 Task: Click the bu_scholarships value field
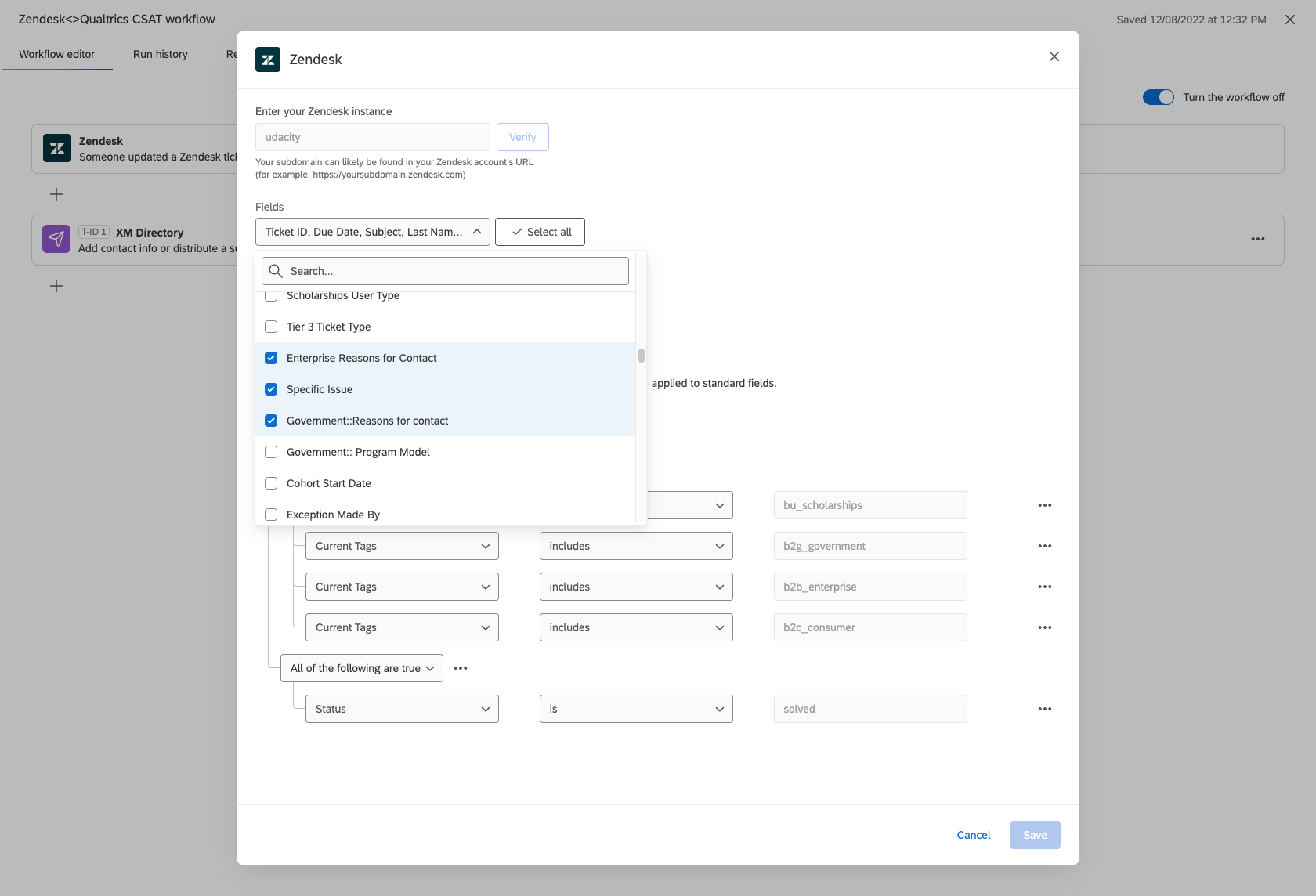[870, 505]
